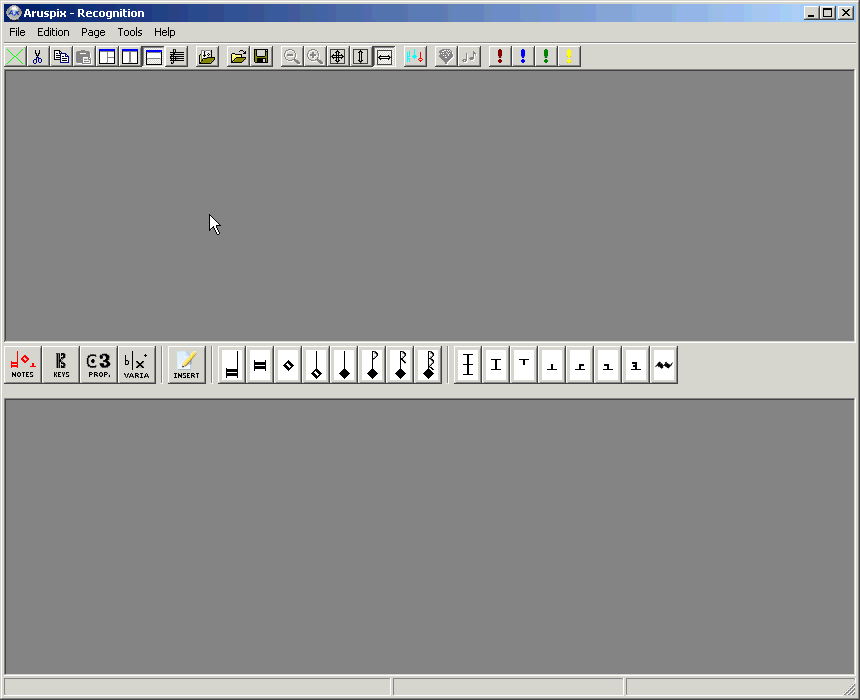The height and width of the screenshot is (700, 860).
Task: Click the open folder icon
Action: coord(238,57)
